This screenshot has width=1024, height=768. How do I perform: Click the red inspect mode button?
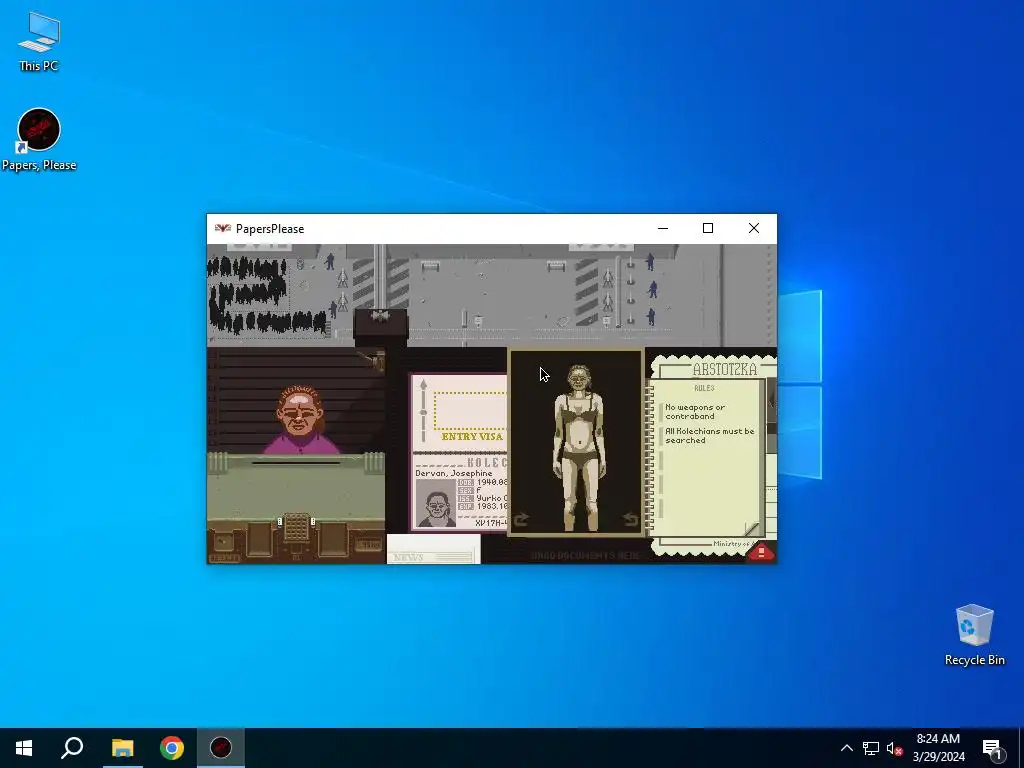tap(761, 552)
